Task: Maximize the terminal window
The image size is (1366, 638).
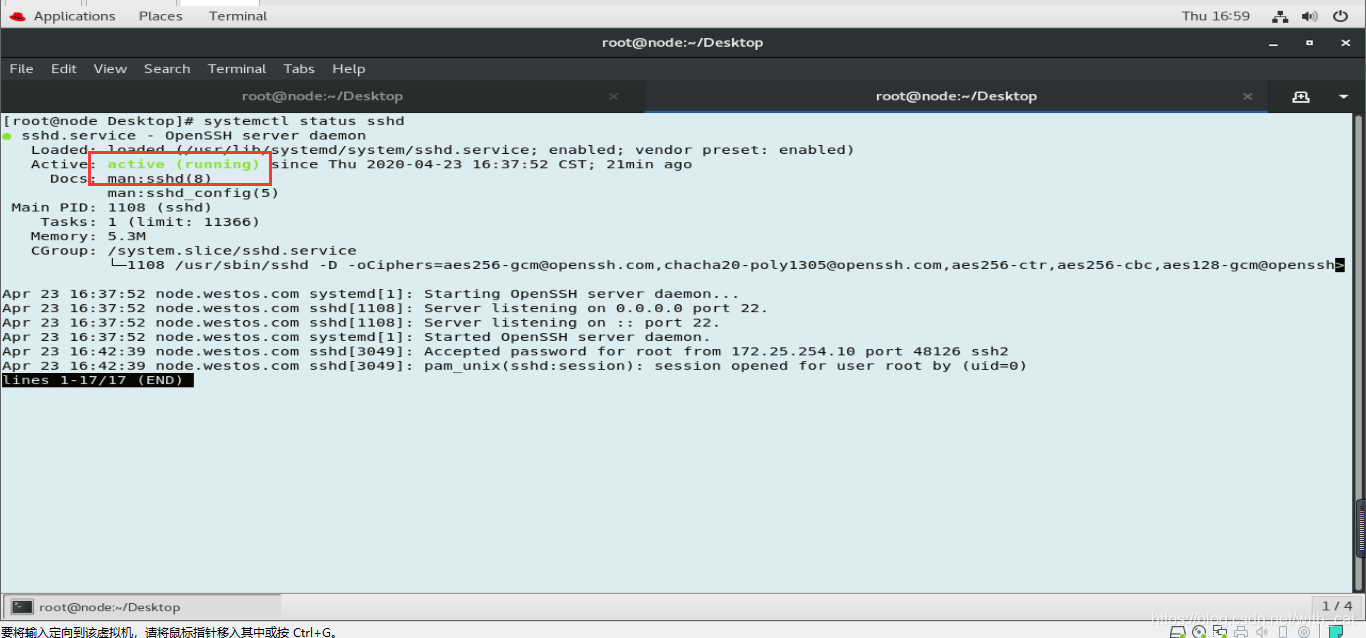Action: point(1310,43)
